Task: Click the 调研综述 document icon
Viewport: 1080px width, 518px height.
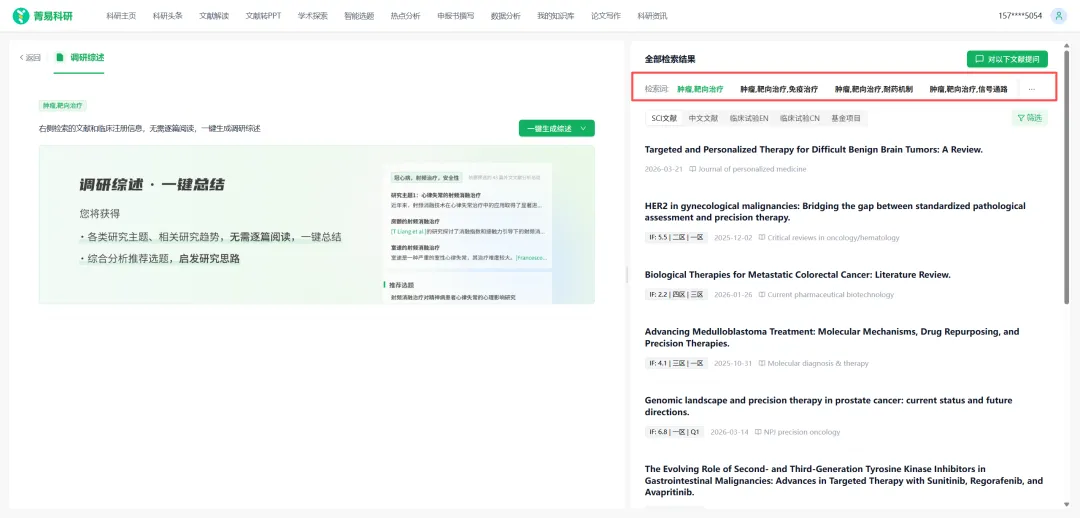Action: click(60, 57)
